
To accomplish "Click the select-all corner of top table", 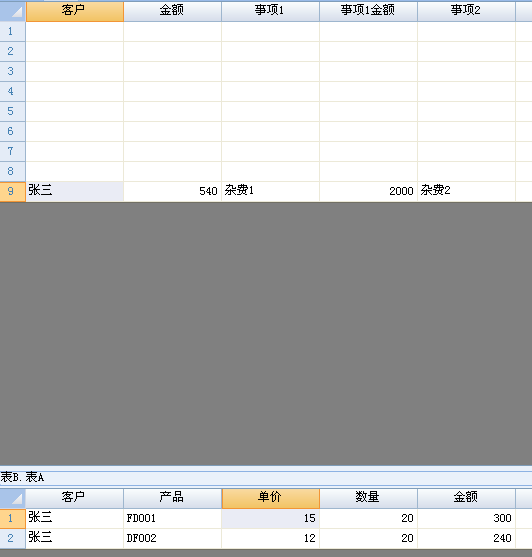I will click(x=12, y=11).
